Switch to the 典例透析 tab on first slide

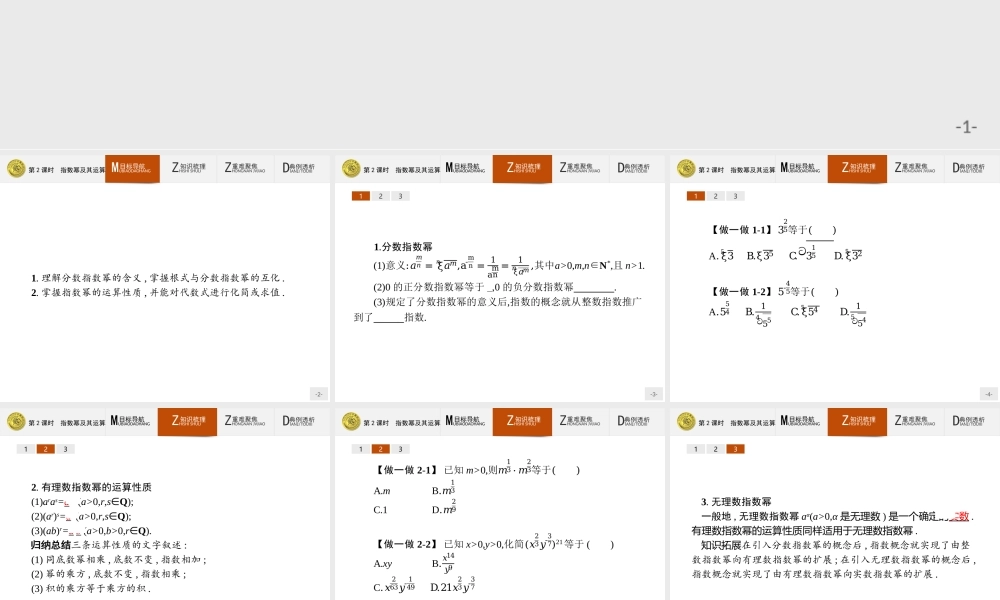tap(300, 168)
